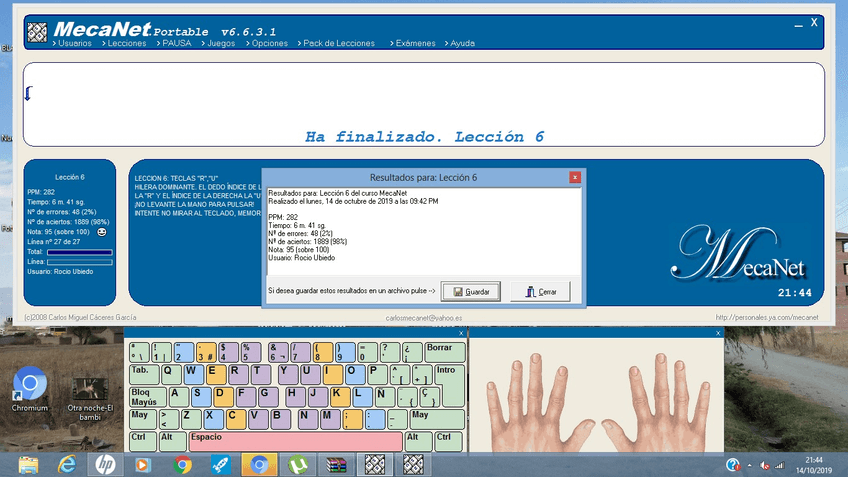
Task: Click the help notification tray icon
Action: (733, 465)
